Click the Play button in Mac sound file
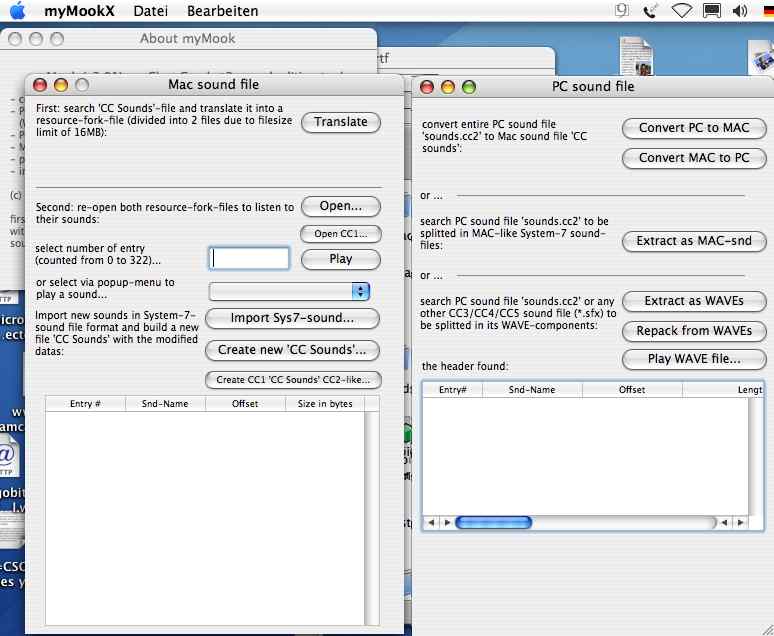The width and height of the screenshot is (774, 636). click(x=341, y=259)
